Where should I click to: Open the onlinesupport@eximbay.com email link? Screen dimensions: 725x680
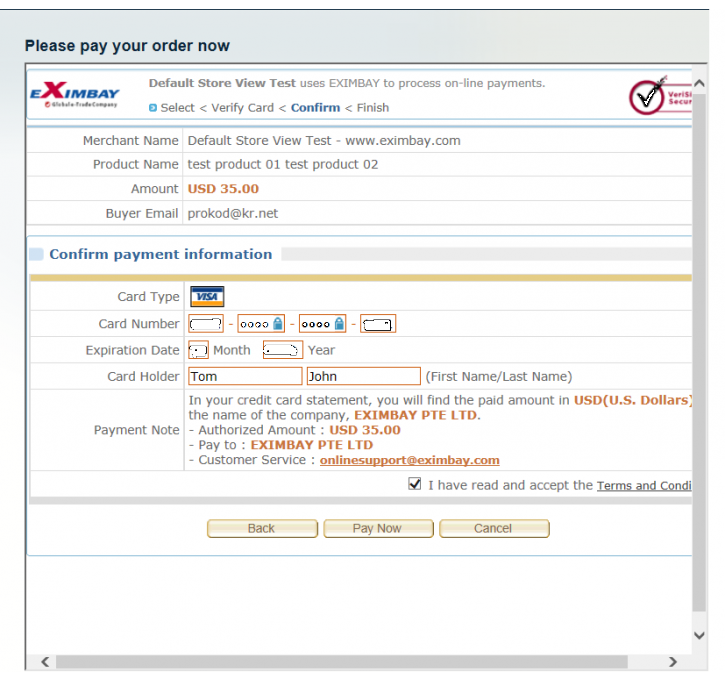(409, 460)
